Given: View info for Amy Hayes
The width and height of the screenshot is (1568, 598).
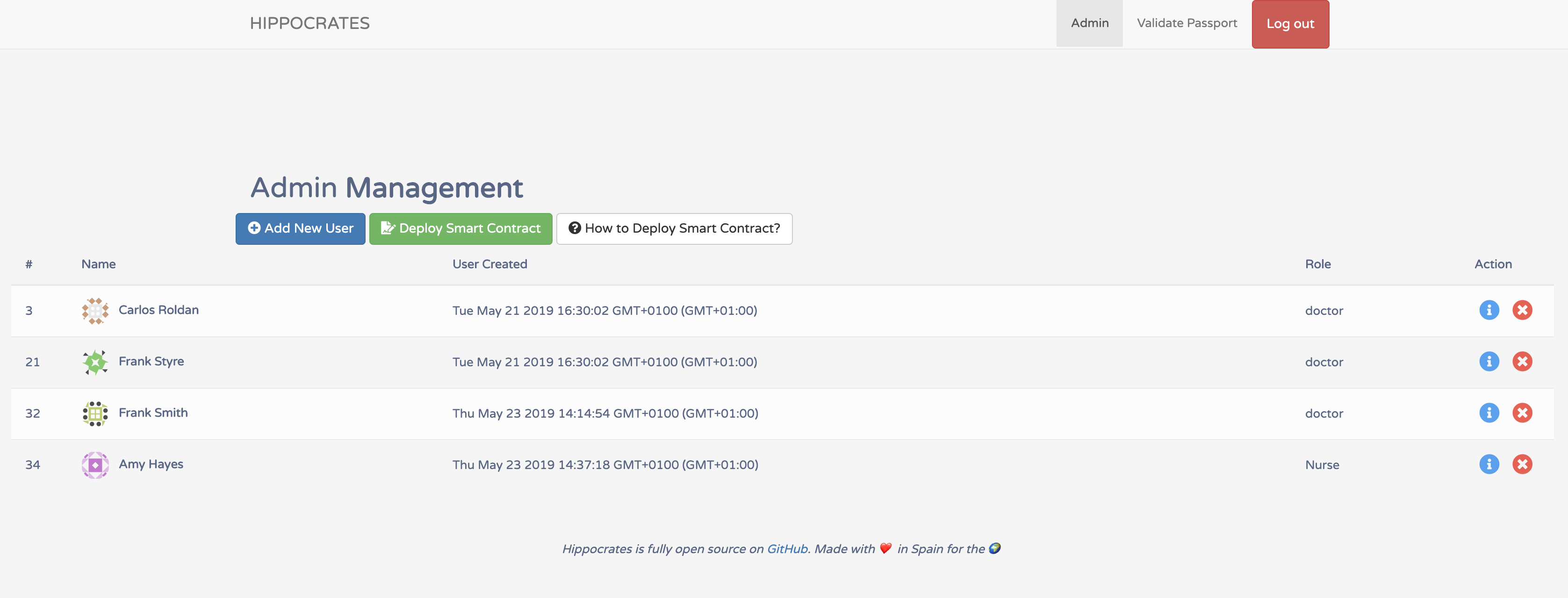Looking at the screenshot, I should point(1489,464).
